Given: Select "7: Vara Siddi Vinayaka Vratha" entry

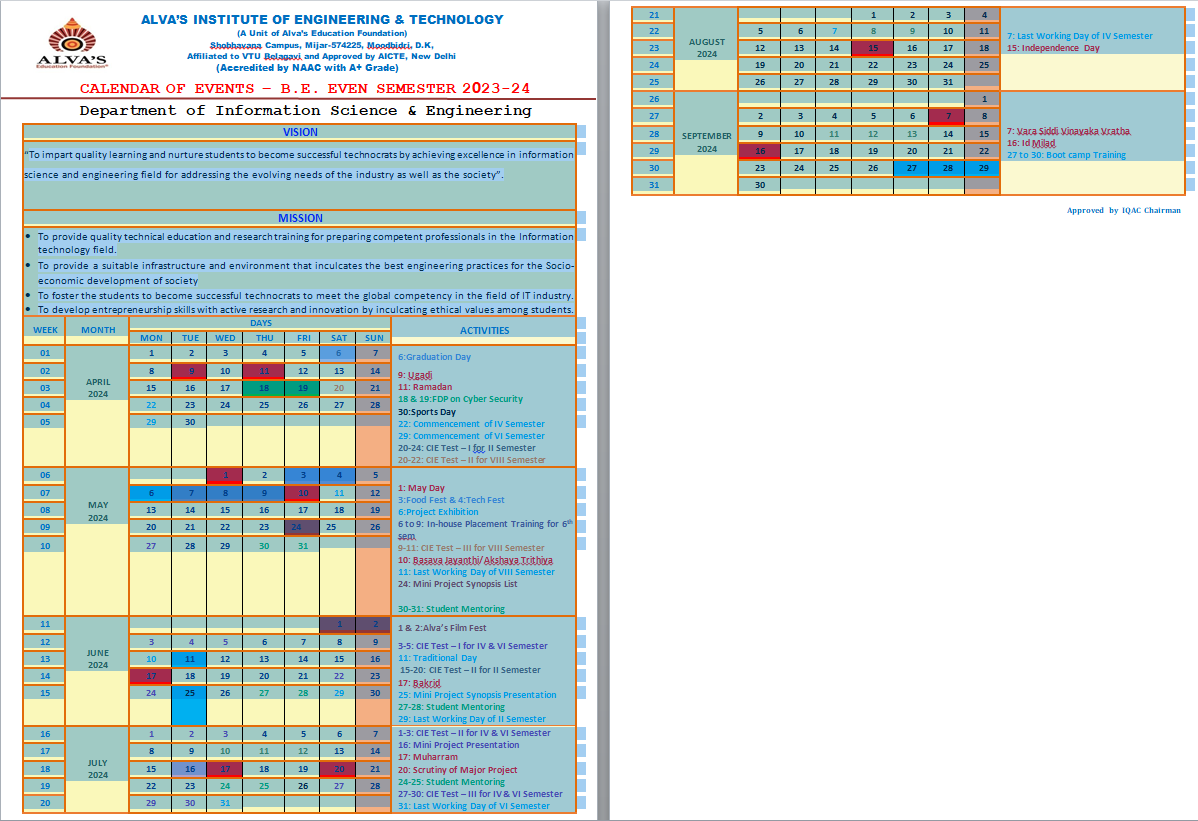Looking at the screenshot, I should 1068,131.
